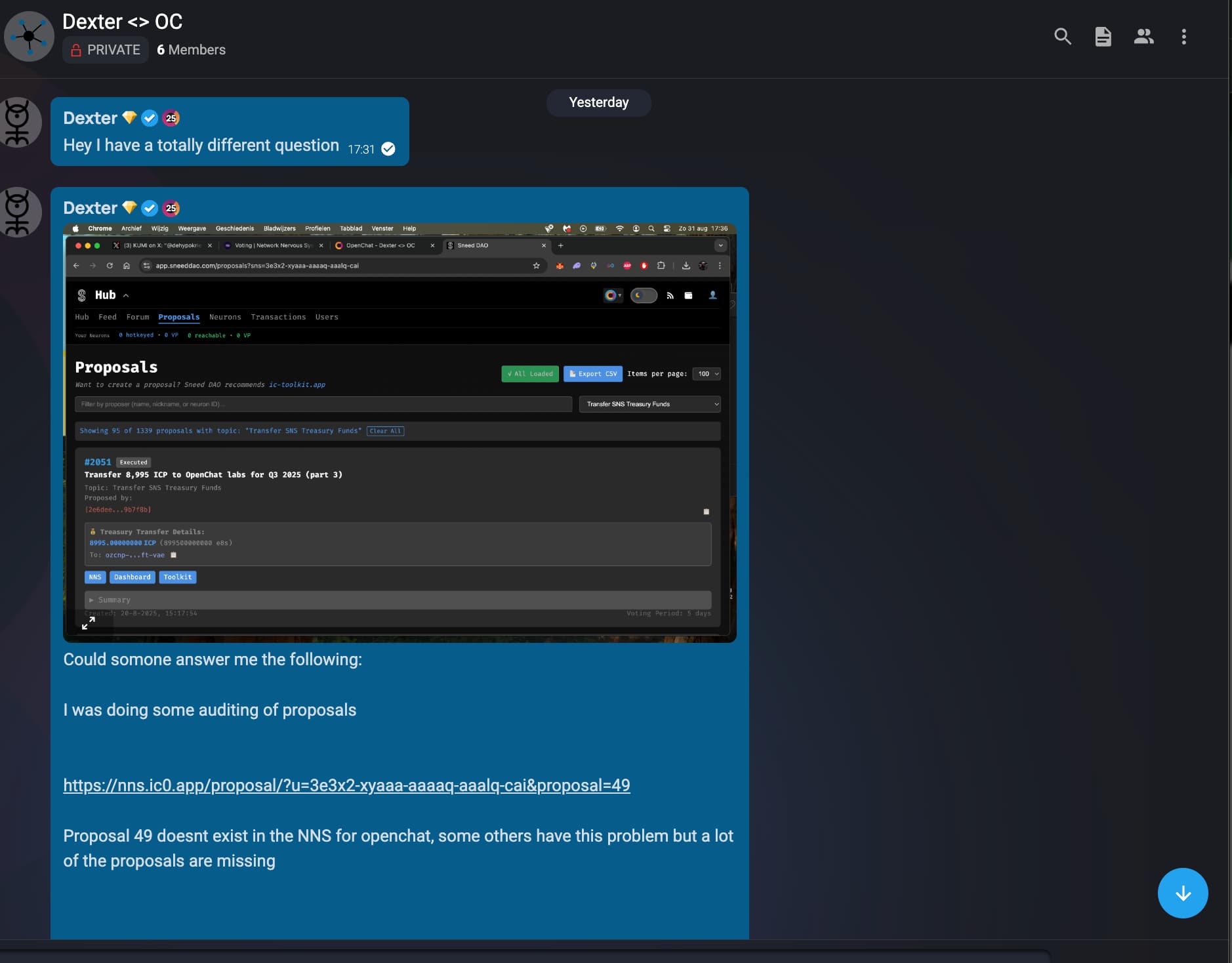Open the document icon in the chat header

(x=1103, y=37)
